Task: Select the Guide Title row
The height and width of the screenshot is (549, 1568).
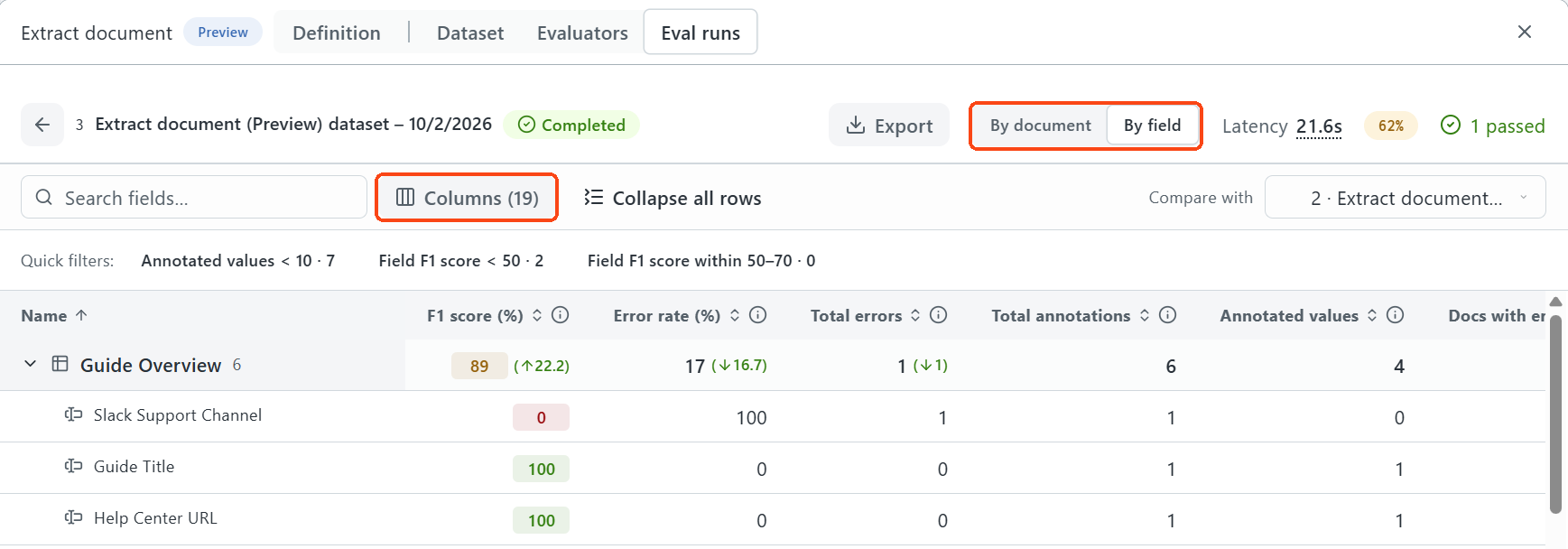Action: (x=772, y=468)
